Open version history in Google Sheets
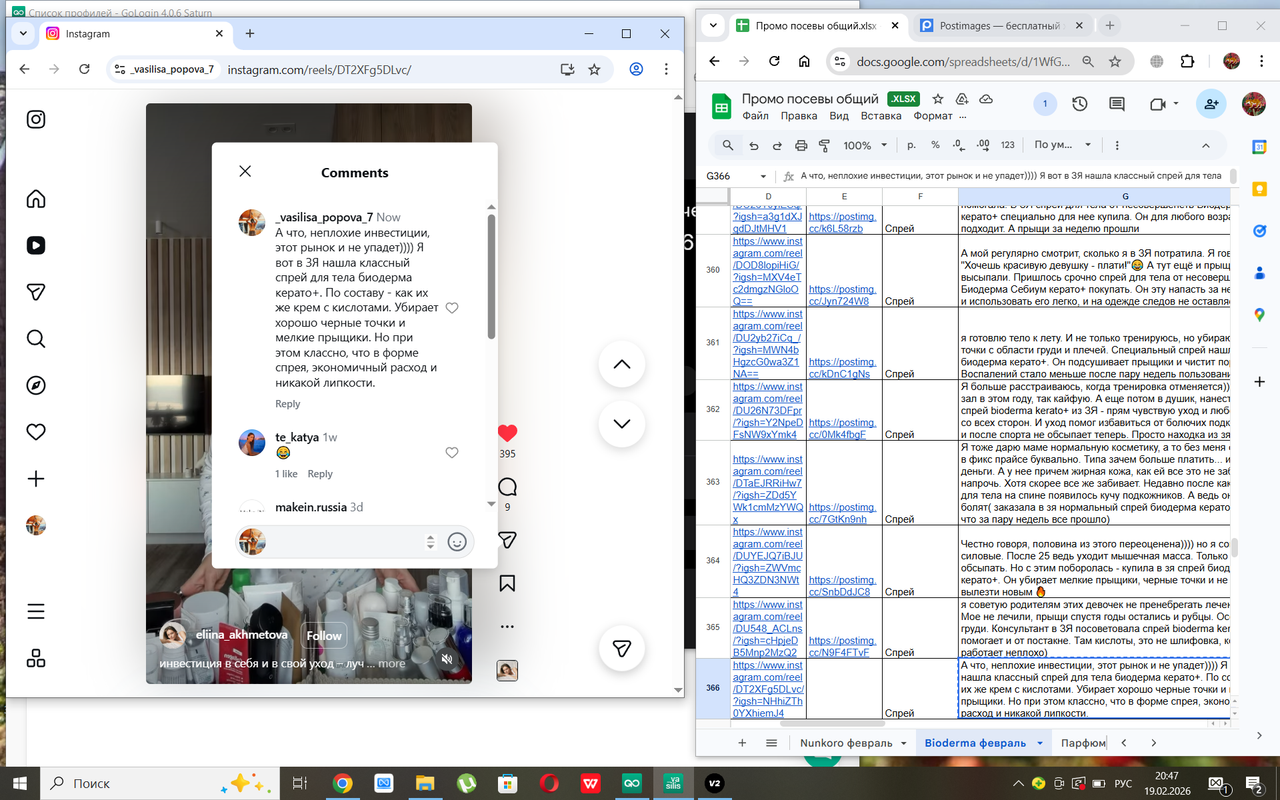This screenshot has height=800, width=1280. (1080, 104)
